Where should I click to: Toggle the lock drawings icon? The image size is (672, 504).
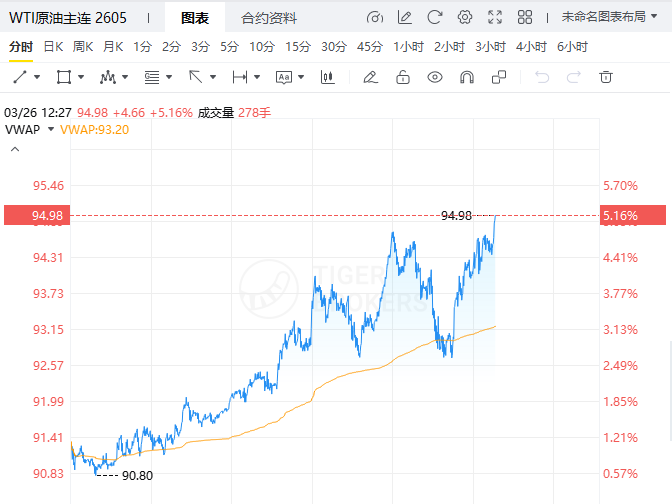[x=402, y=77]
